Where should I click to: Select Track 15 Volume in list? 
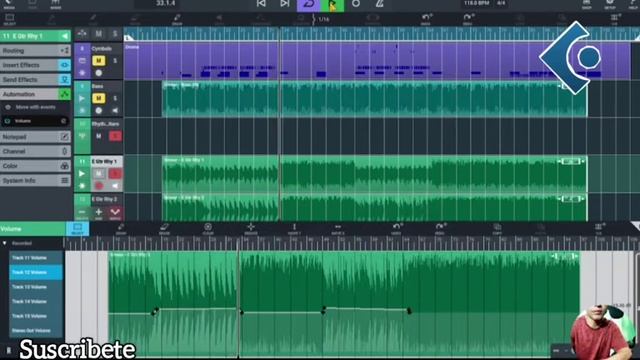(36, 316)
